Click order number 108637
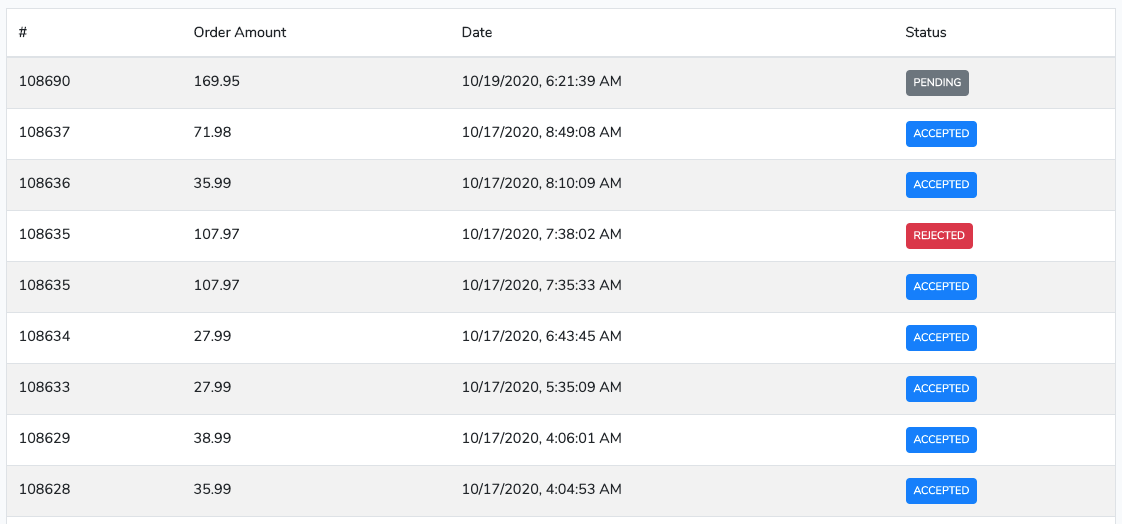The width and height of the screenshot is (1122, 524). (45, 132)
